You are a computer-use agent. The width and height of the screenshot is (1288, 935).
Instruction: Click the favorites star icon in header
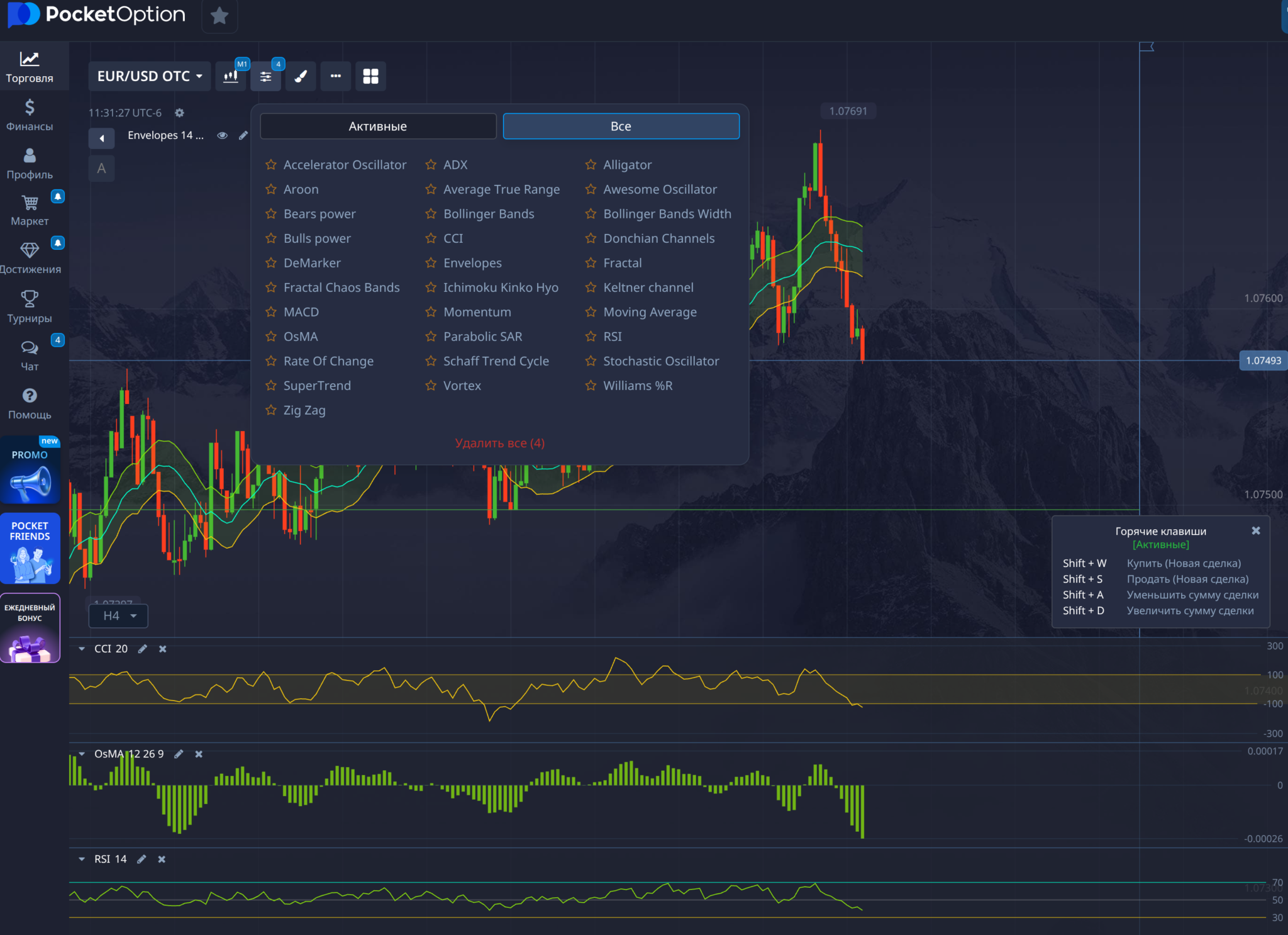click(x=219, y=16)
